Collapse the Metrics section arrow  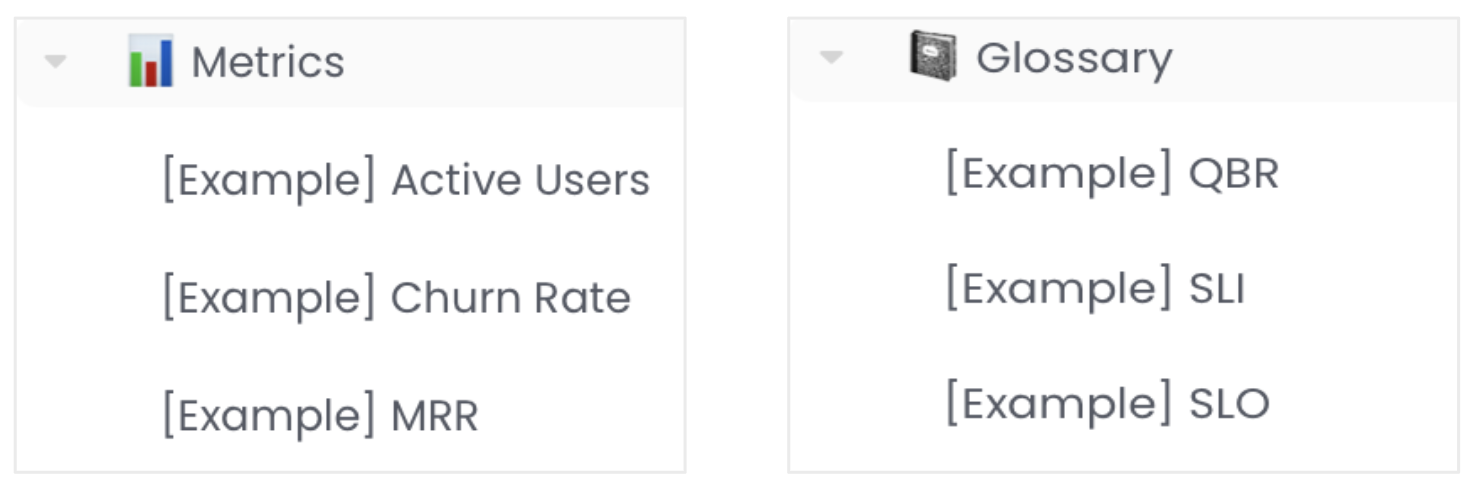(56, 62)
